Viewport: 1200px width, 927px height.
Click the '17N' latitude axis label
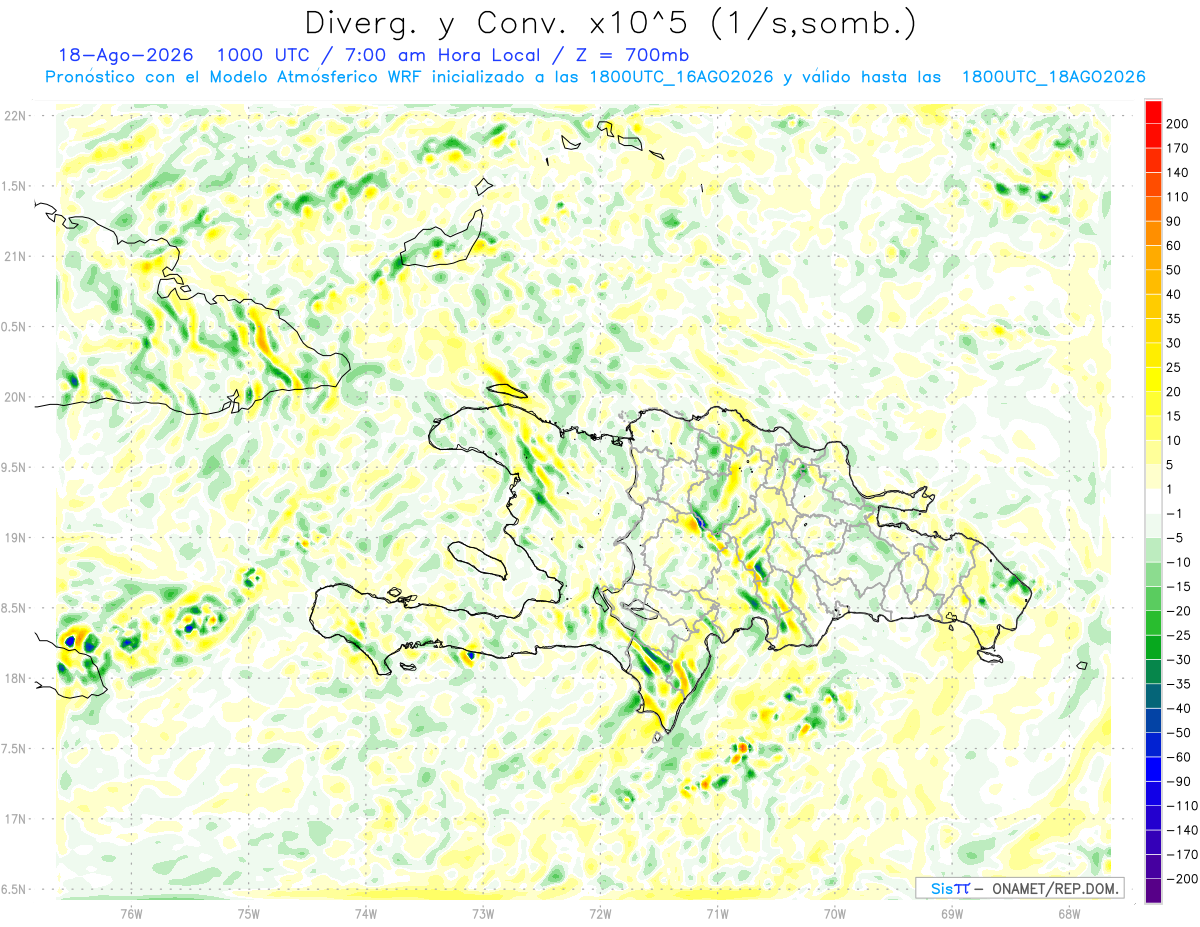tap(14, 819)
